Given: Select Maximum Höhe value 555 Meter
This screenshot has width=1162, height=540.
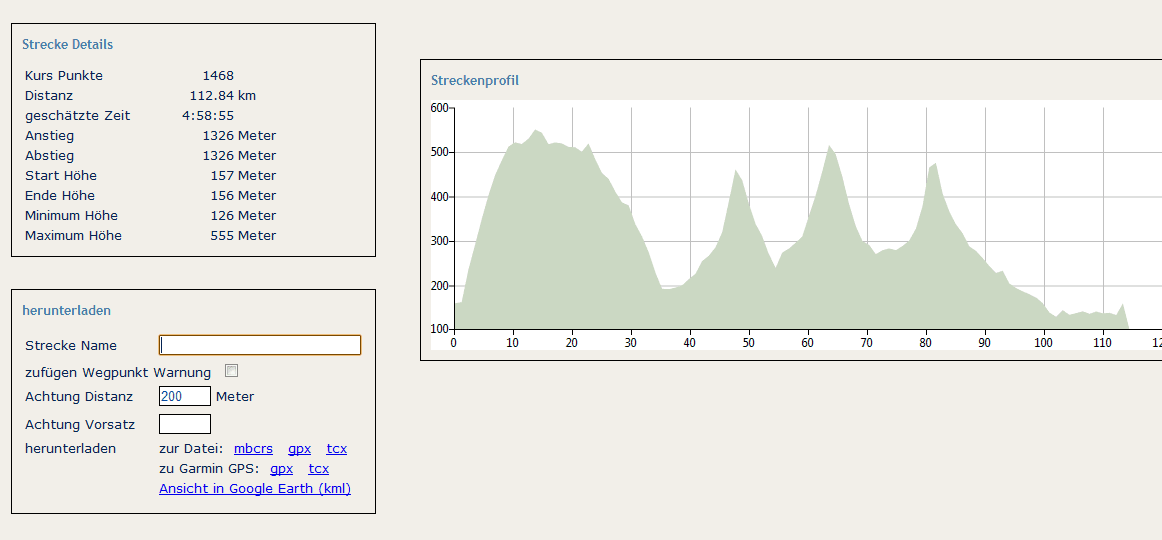Looking at the screenshot, I should pos(243,236).
